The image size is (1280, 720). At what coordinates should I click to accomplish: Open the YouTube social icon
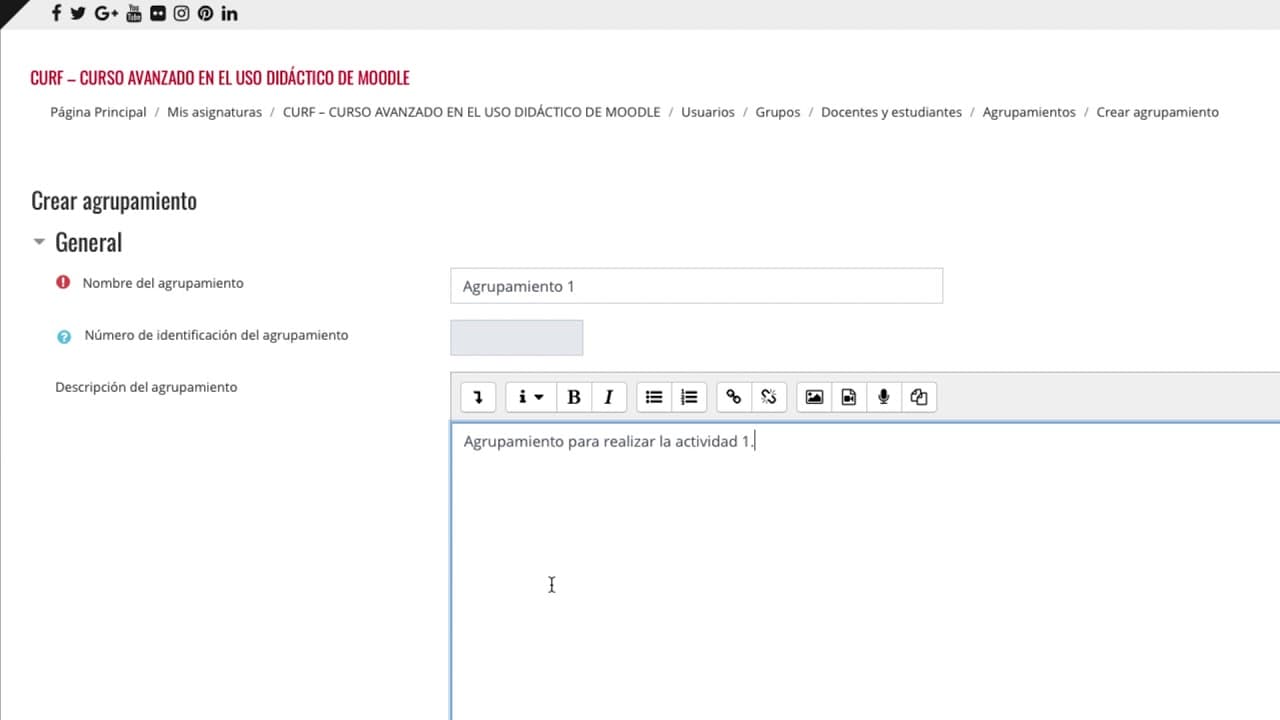click(x=134, y=13)
